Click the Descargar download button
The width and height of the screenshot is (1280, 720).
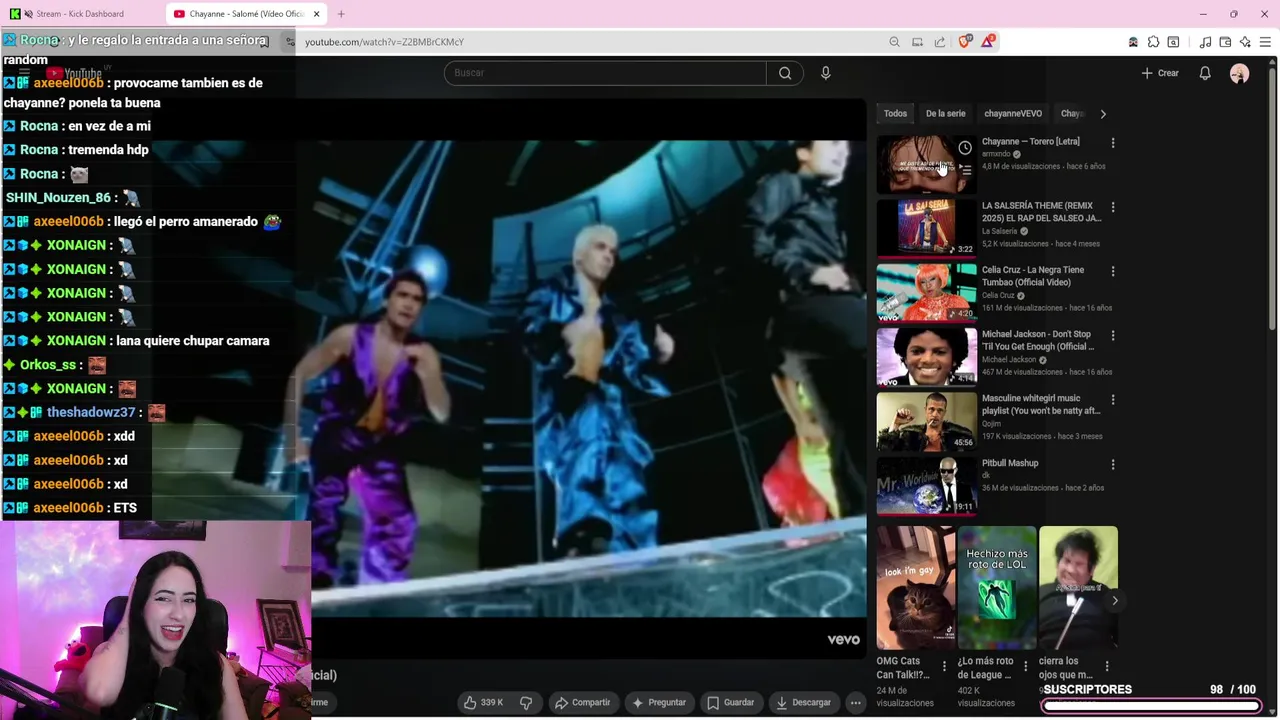[804, 702]
